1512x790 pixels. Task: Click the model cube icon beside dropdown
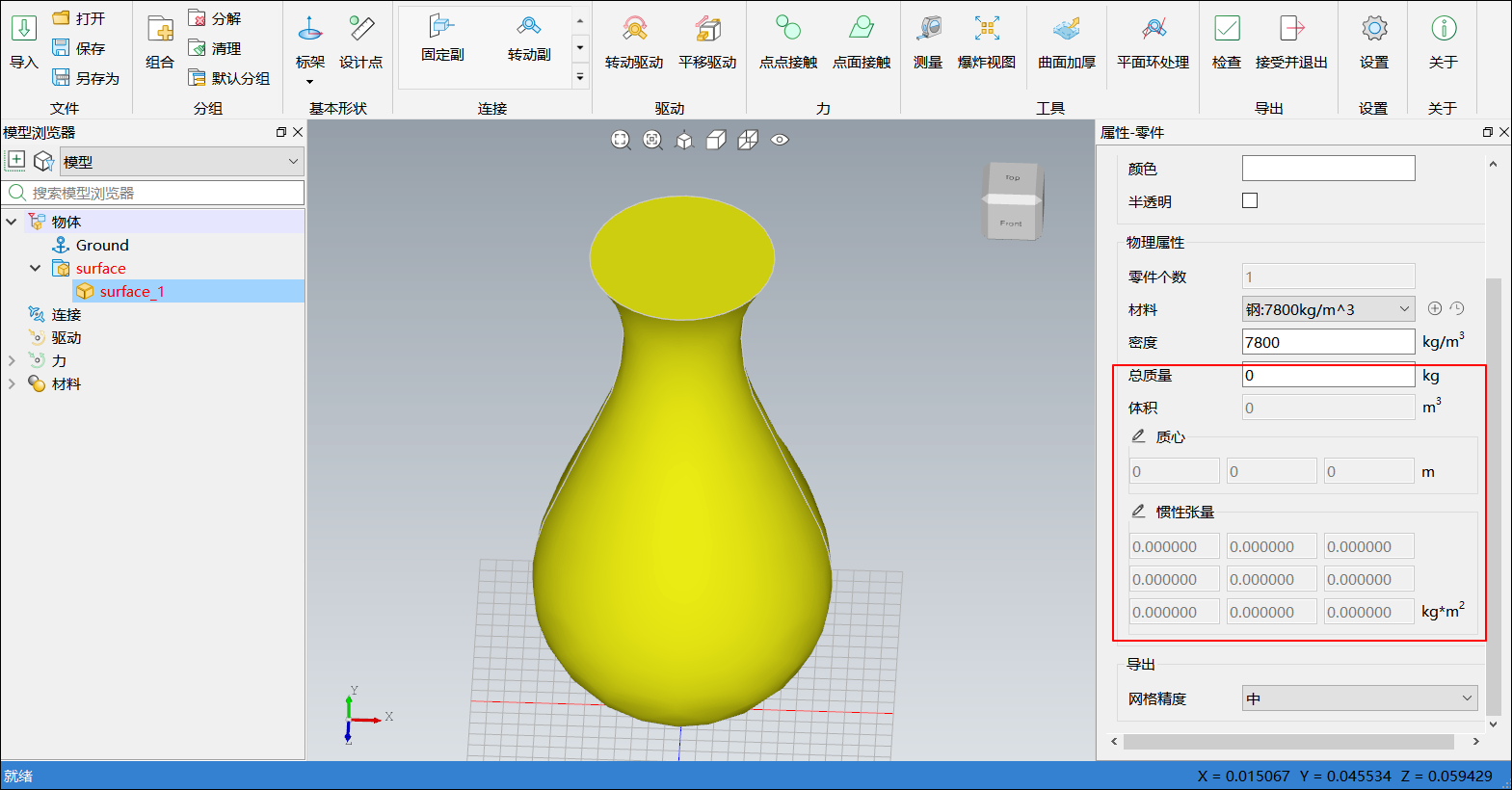pos(43,161)
